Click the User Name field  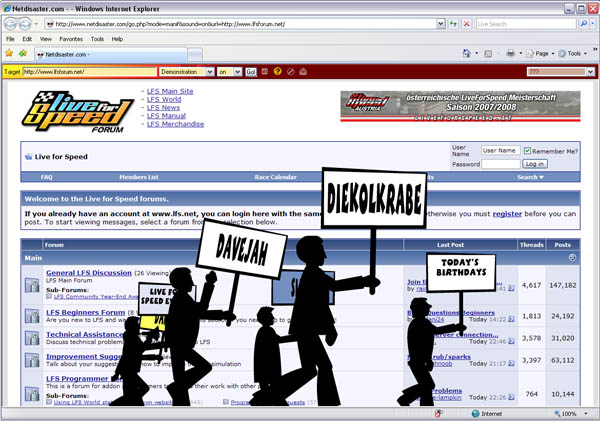(501, 150)
